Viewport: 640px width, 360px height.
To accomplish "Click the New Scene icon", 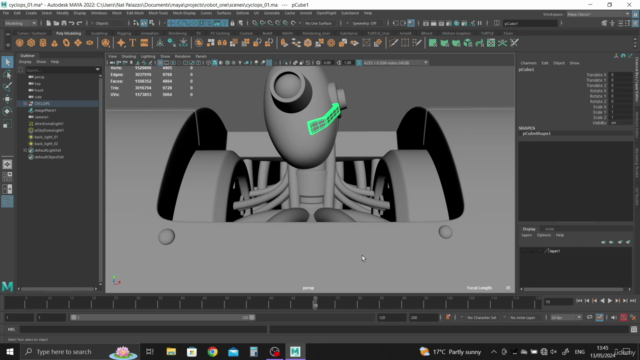I will pos(49,23).
